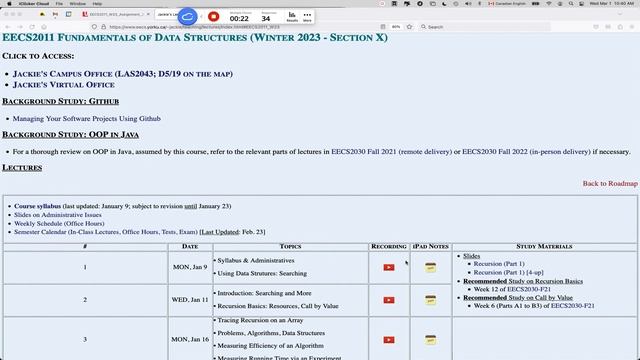
Task: Click the Lectures section heading
Action: (22, 168)
